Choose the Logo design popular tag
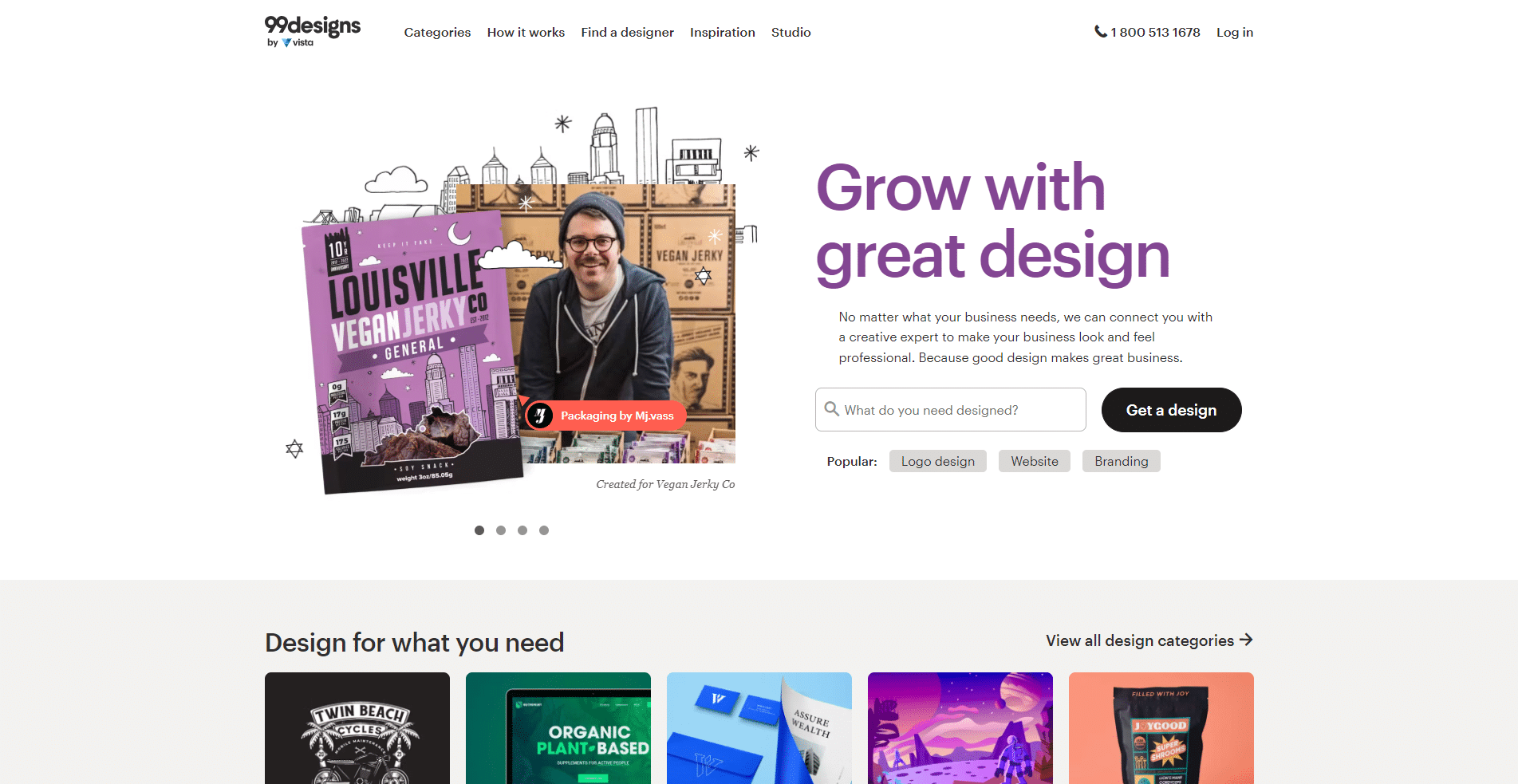Screen dimensions: 1518x784 pyautogui.click(x=938, y=461)
